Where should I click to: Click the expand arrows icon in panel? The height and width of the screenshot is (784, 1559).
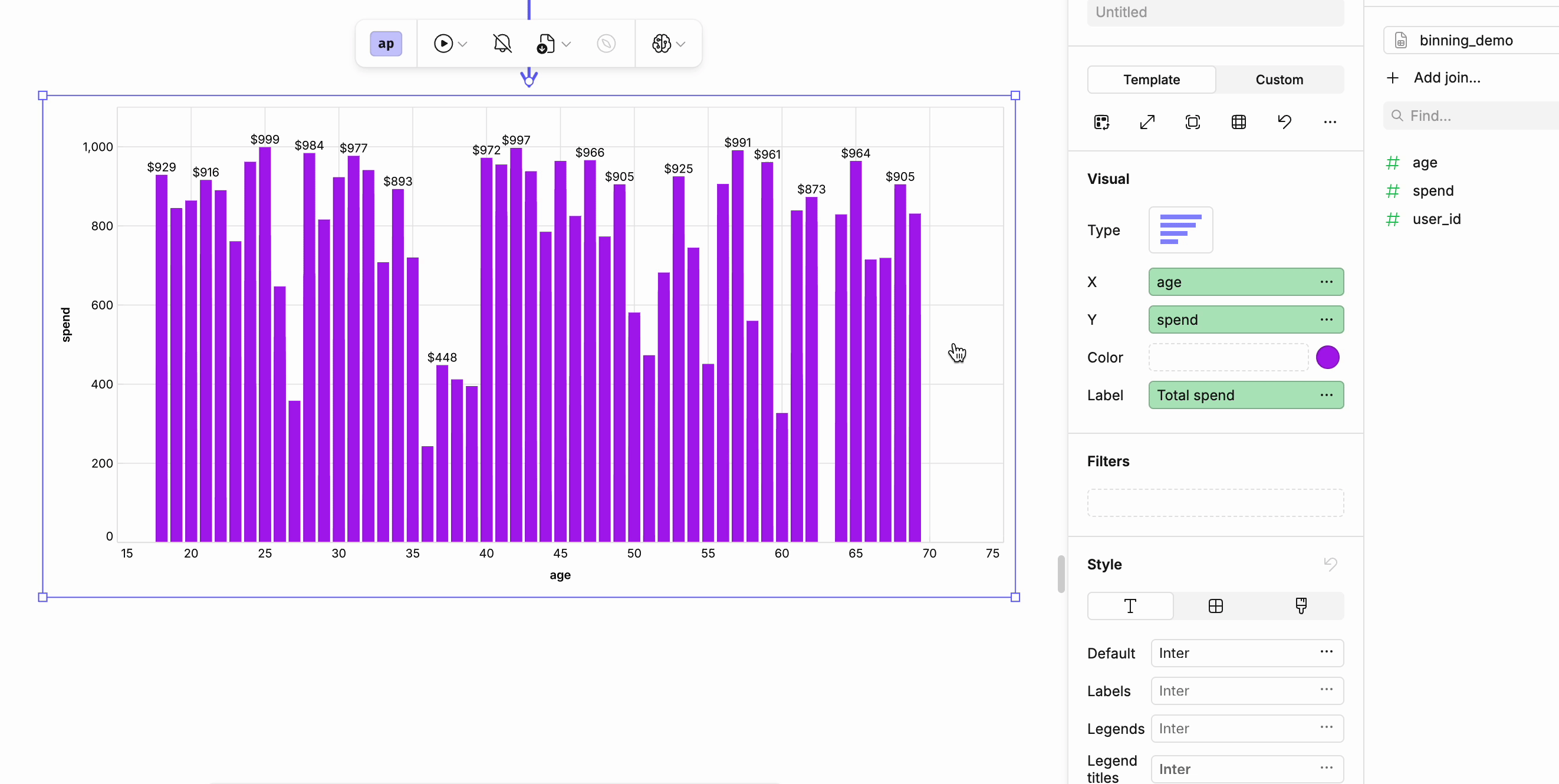click(x=1147, y=122)
